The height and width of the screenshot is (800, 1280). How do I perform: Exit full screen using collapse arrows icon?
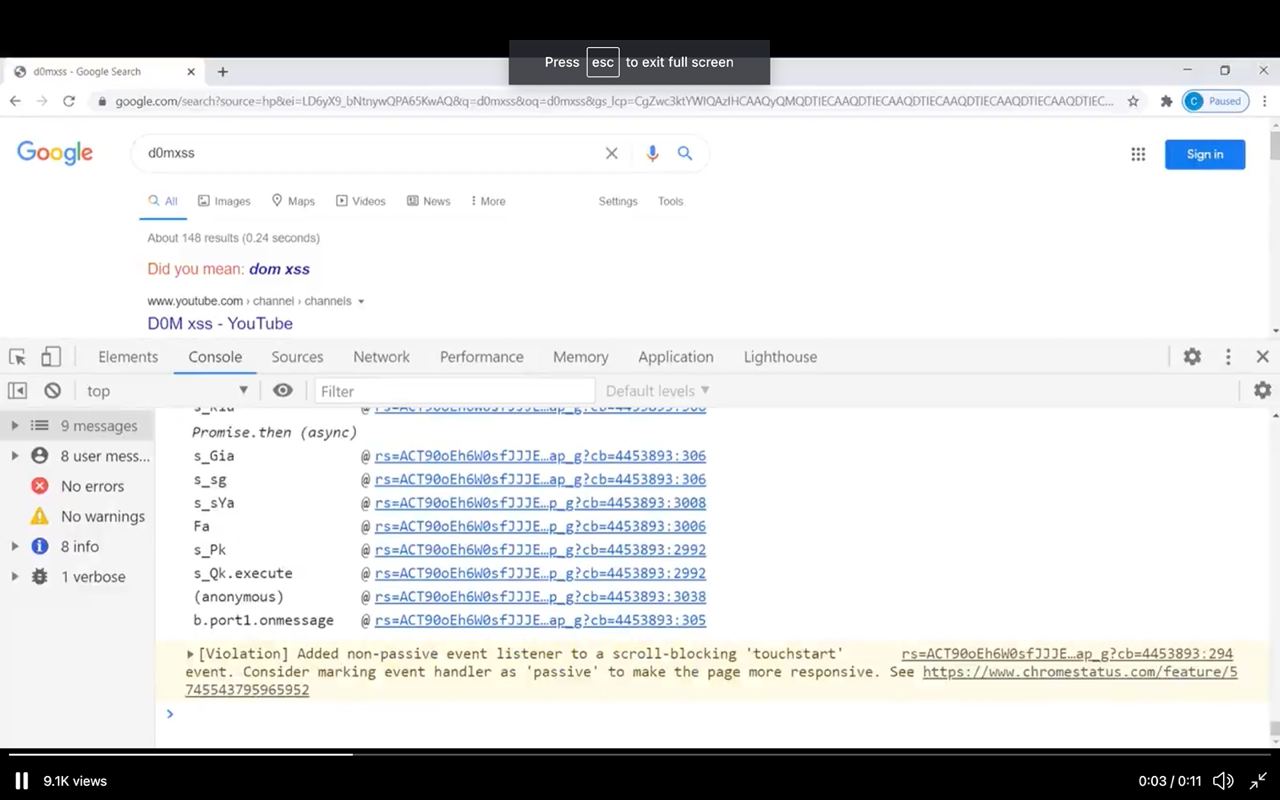(x=1258, y=781)
